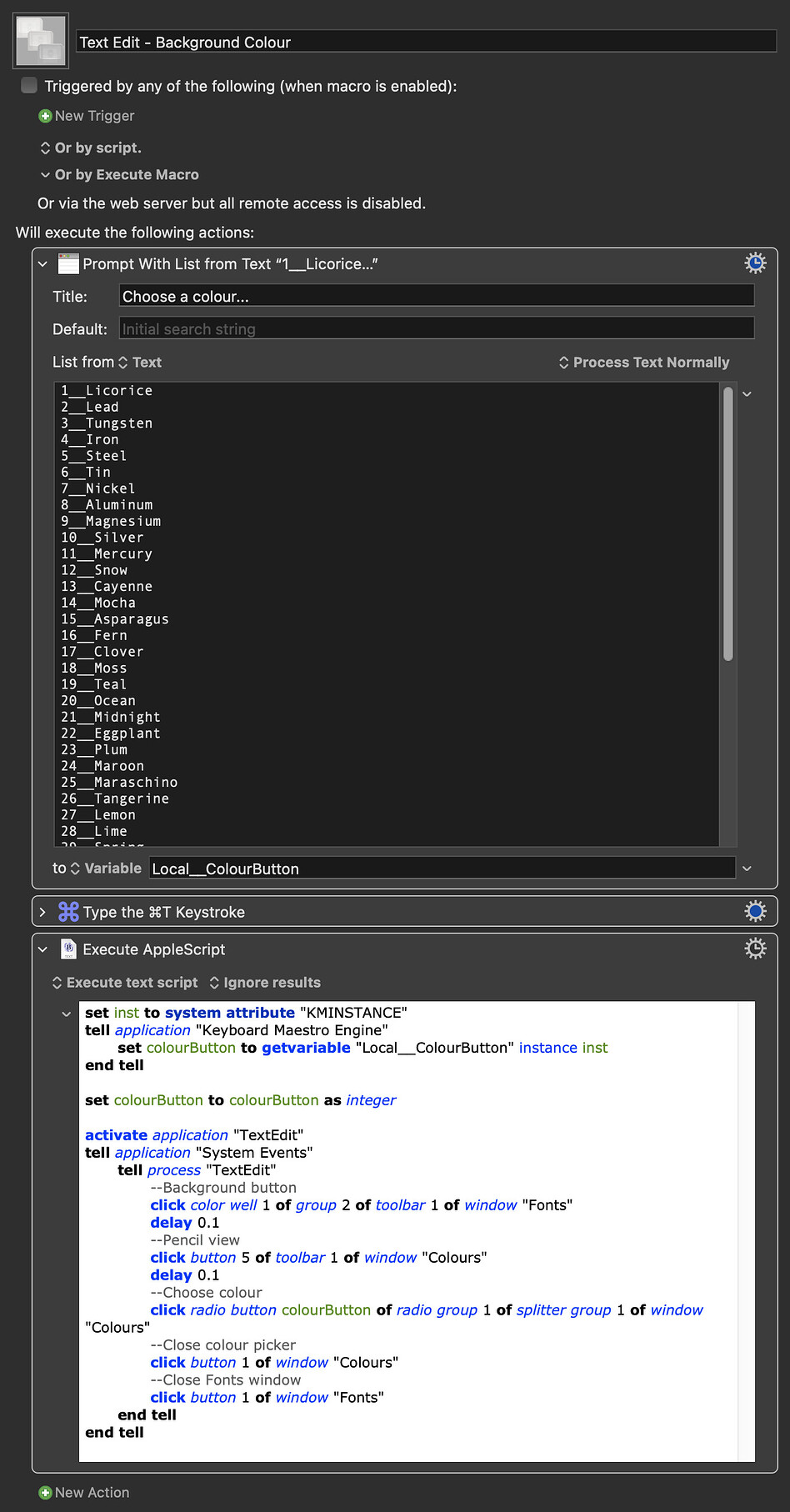
Task: Open the Or by script popup
Action: pyautogui.click(x=91, y=148)
